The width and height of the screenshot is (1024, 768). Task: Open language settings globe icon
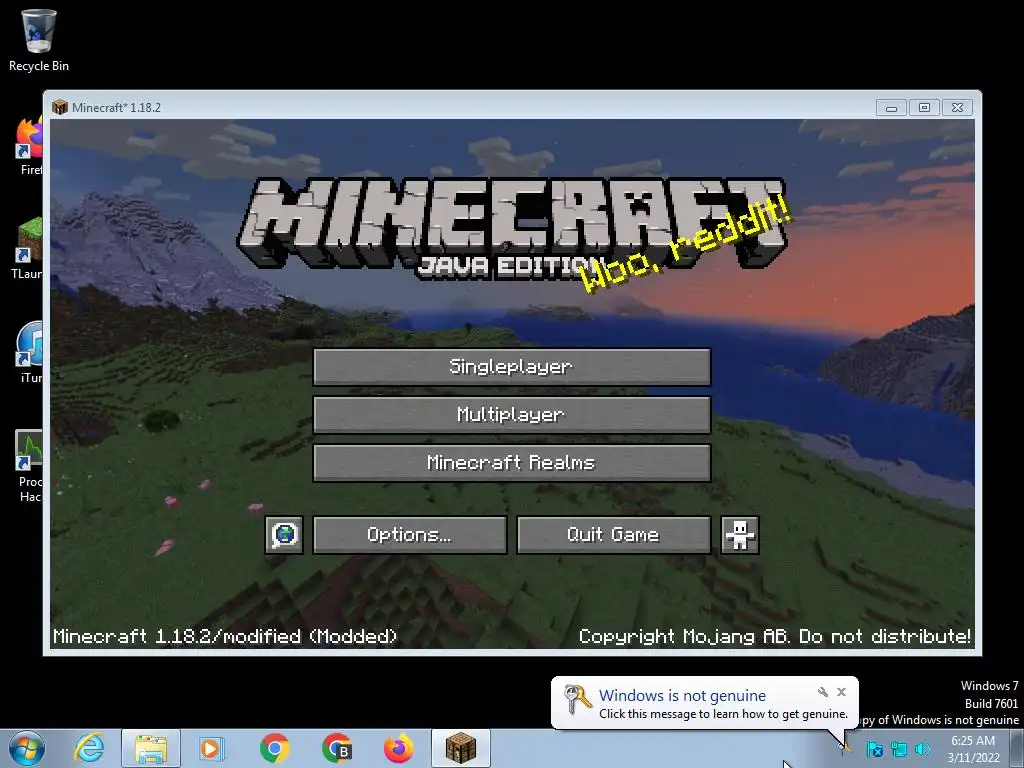(284, 535)
